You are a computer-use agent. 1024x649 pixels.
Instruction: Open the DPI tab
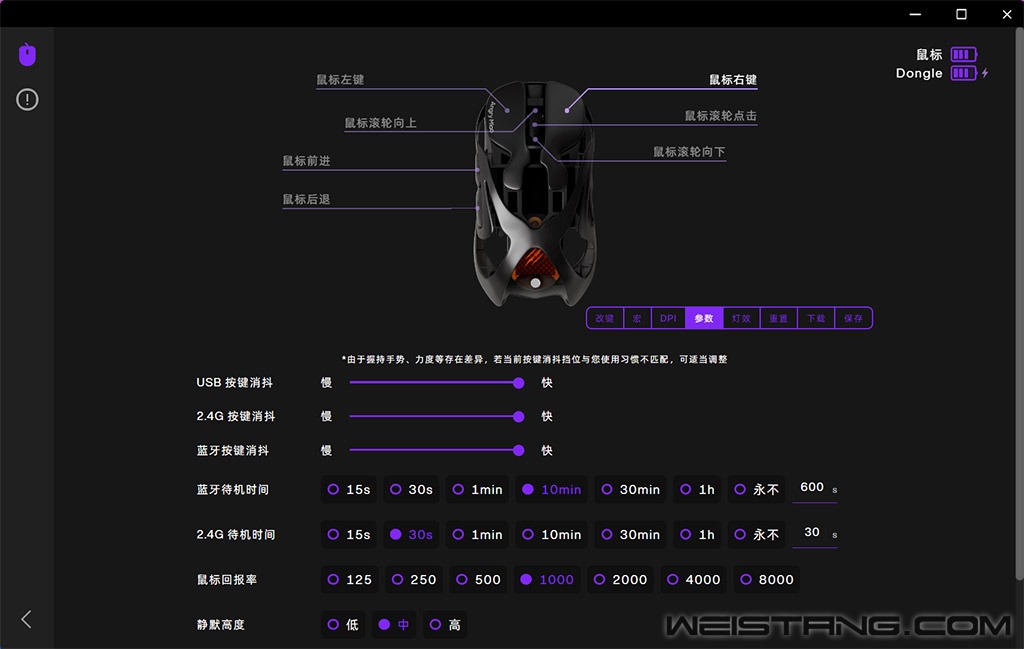[668, 318]
